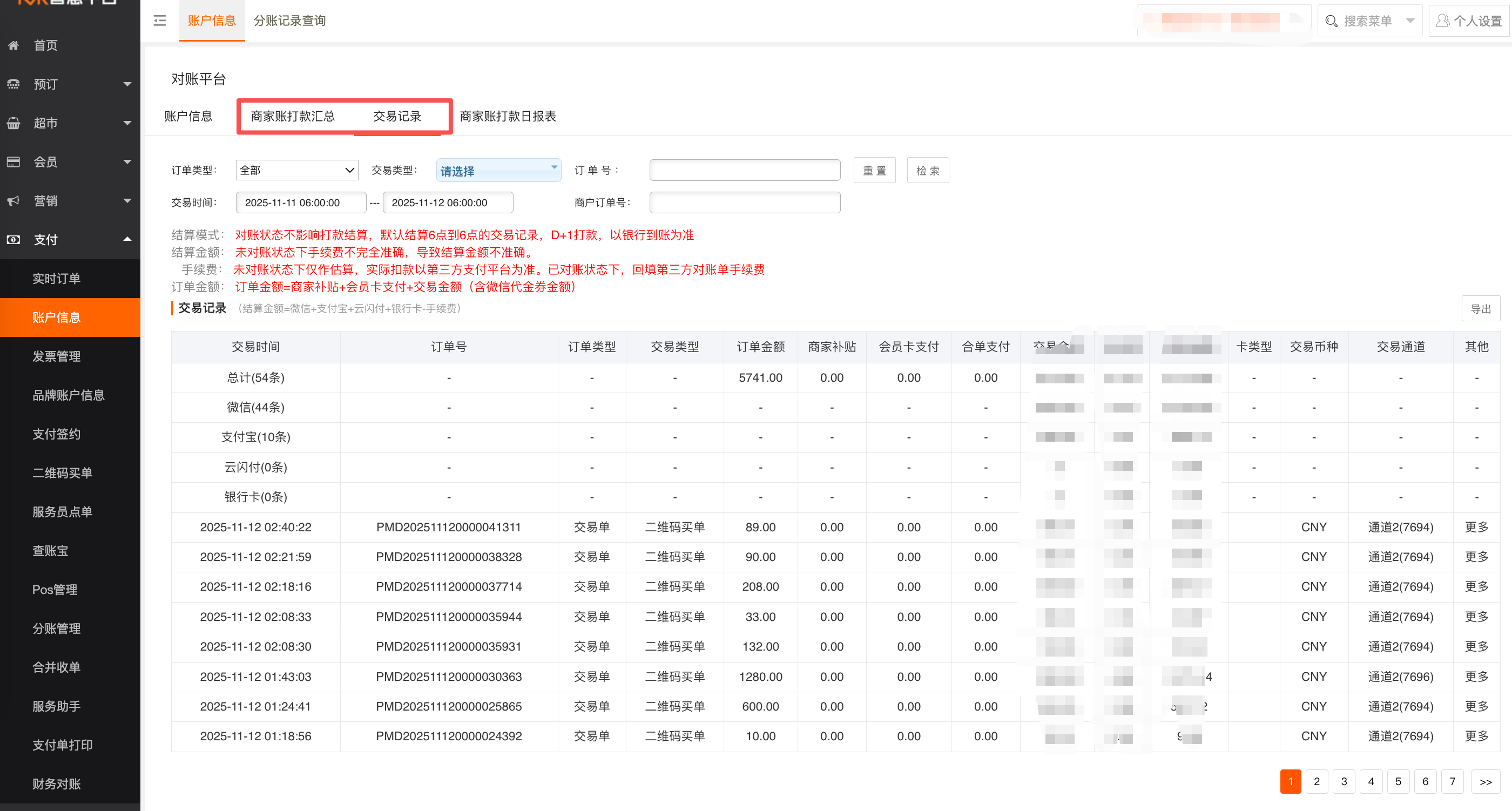Open the 营销 megaphone icon

click(13, 200)
